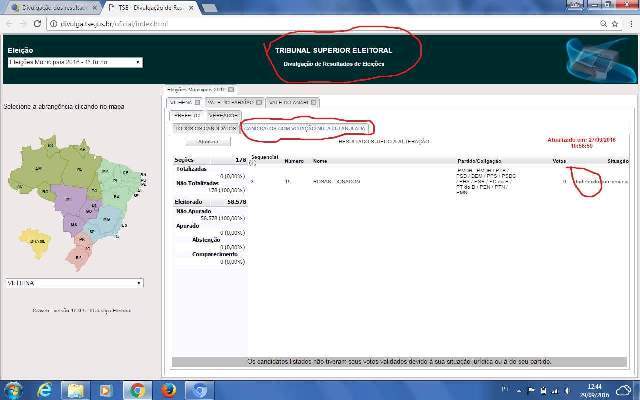Switch to the Vereador tab
This screenshot has height=400, width=640.
pos(223,116)
